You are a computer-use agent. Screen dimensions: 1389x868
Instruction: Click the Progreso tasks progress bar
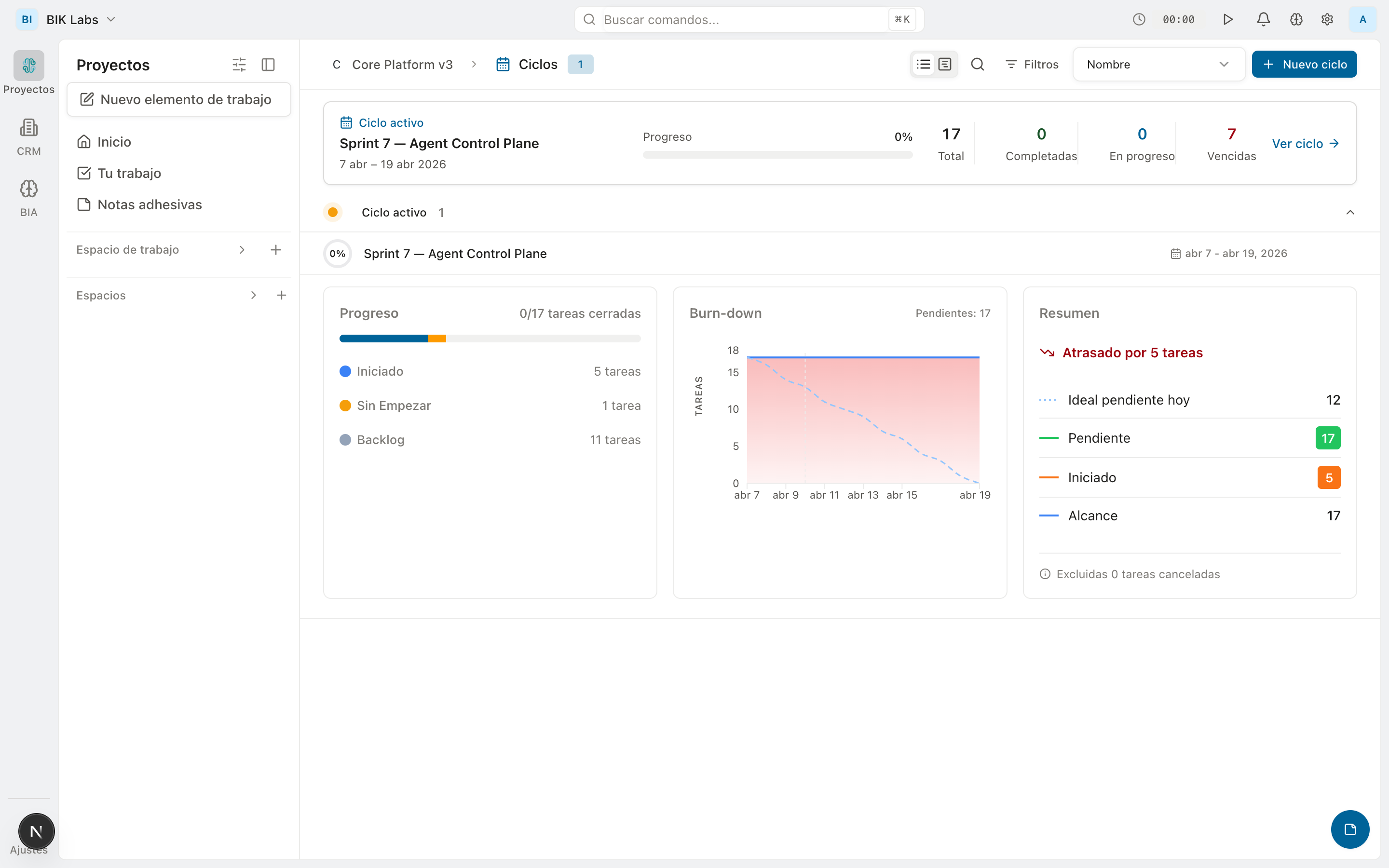[490, 339]
